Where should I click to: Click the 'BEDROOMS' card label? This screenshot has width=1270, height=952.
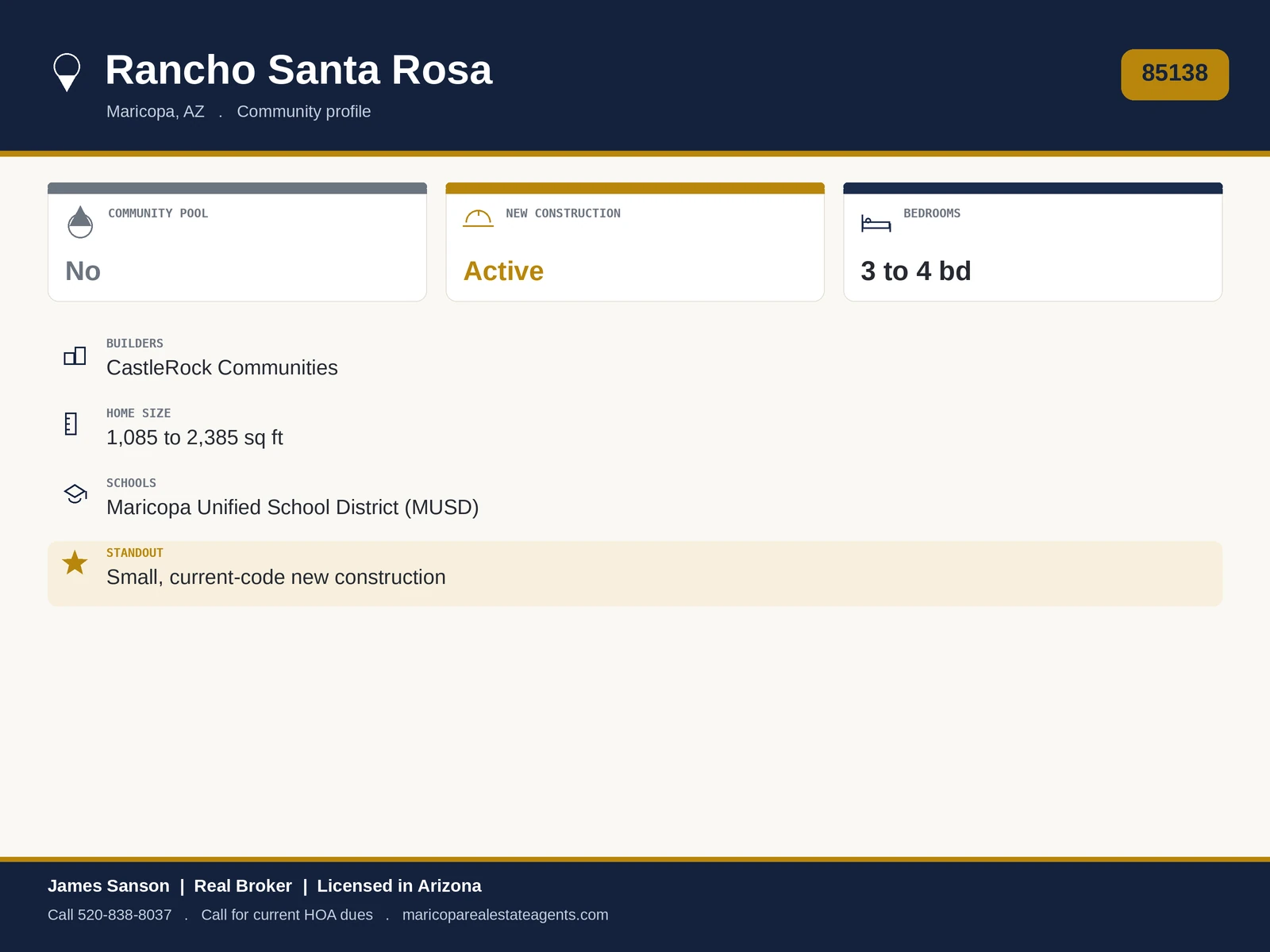[x=932, y=213]
